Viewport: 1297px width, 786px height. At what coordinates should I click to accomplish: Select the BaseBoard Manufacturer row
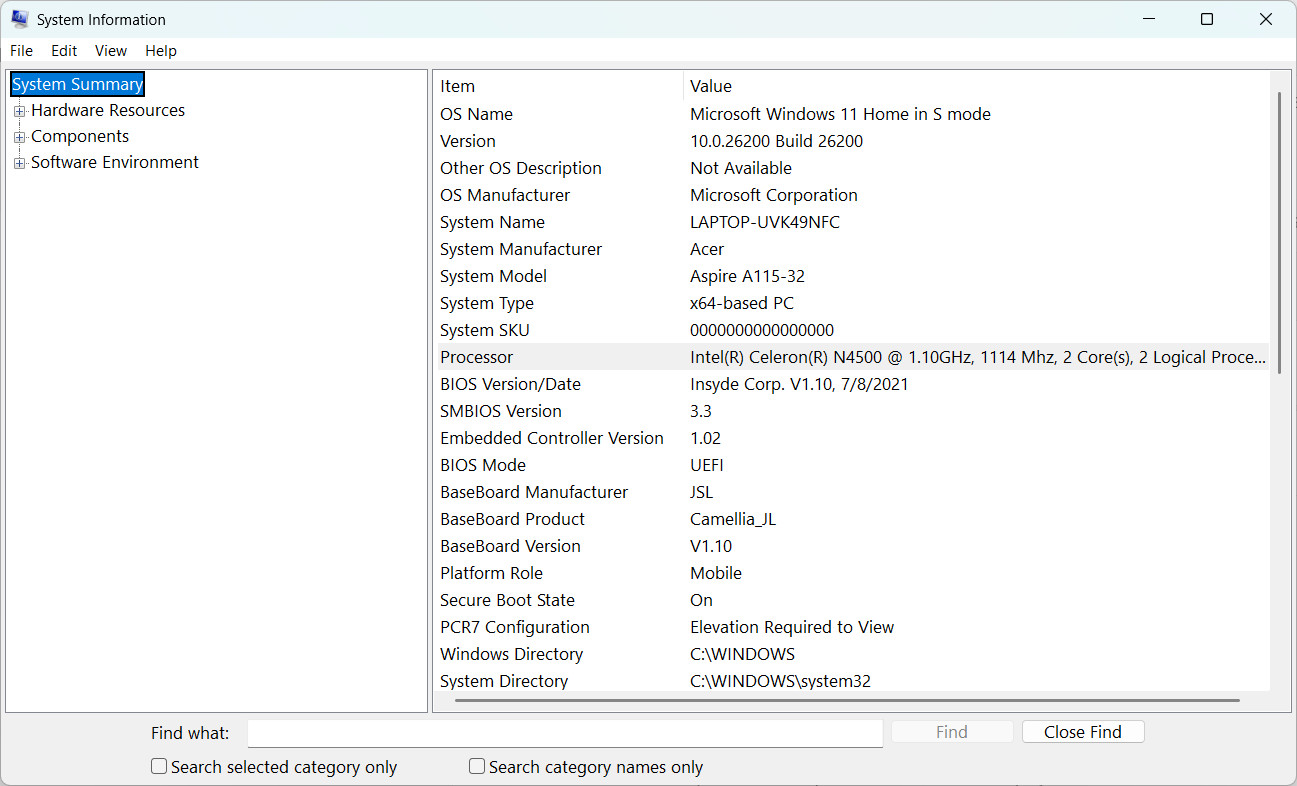tap(853, 492)
